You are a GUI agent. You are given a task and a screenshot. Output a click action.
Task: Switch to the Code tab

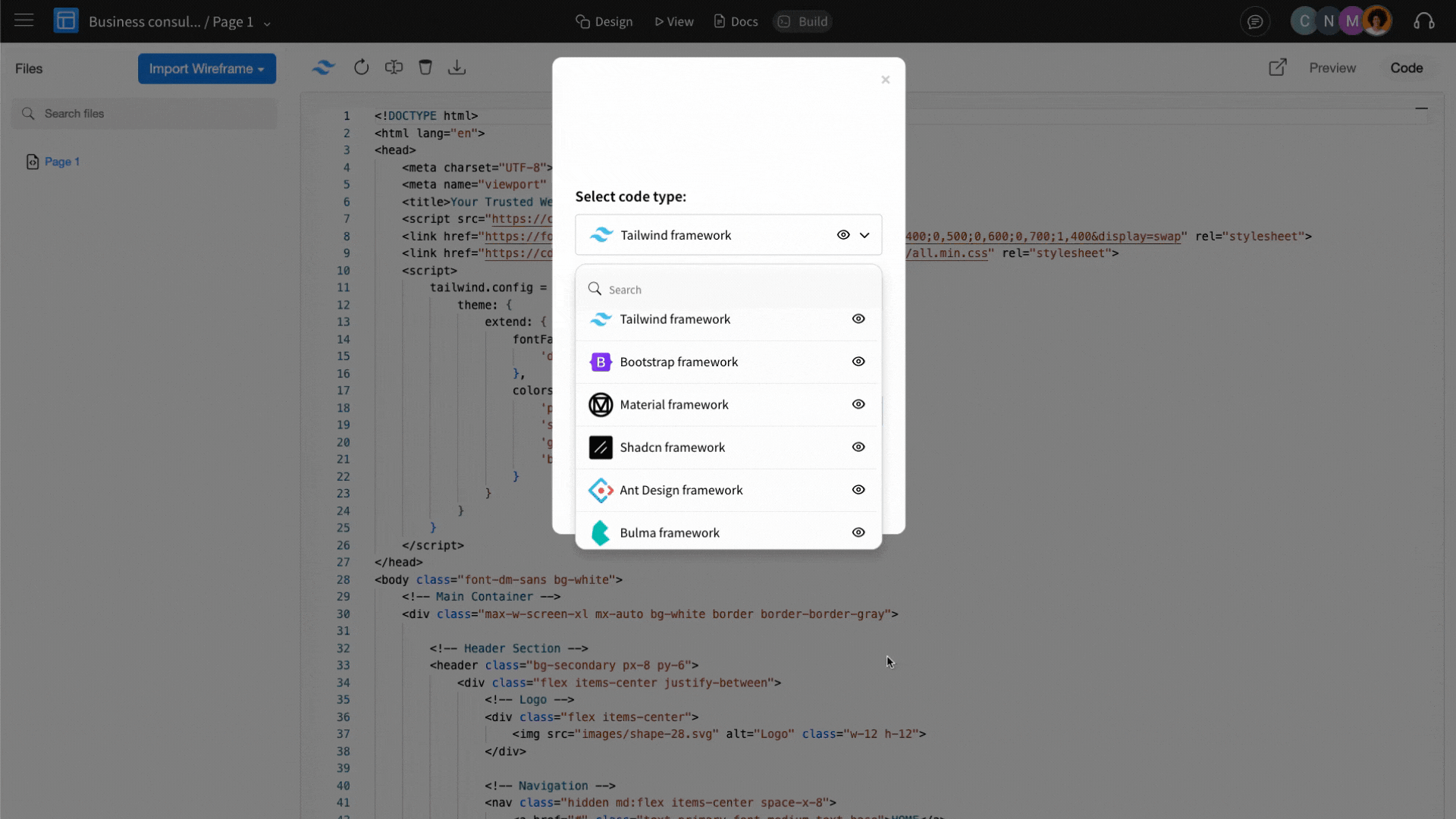1407,67
